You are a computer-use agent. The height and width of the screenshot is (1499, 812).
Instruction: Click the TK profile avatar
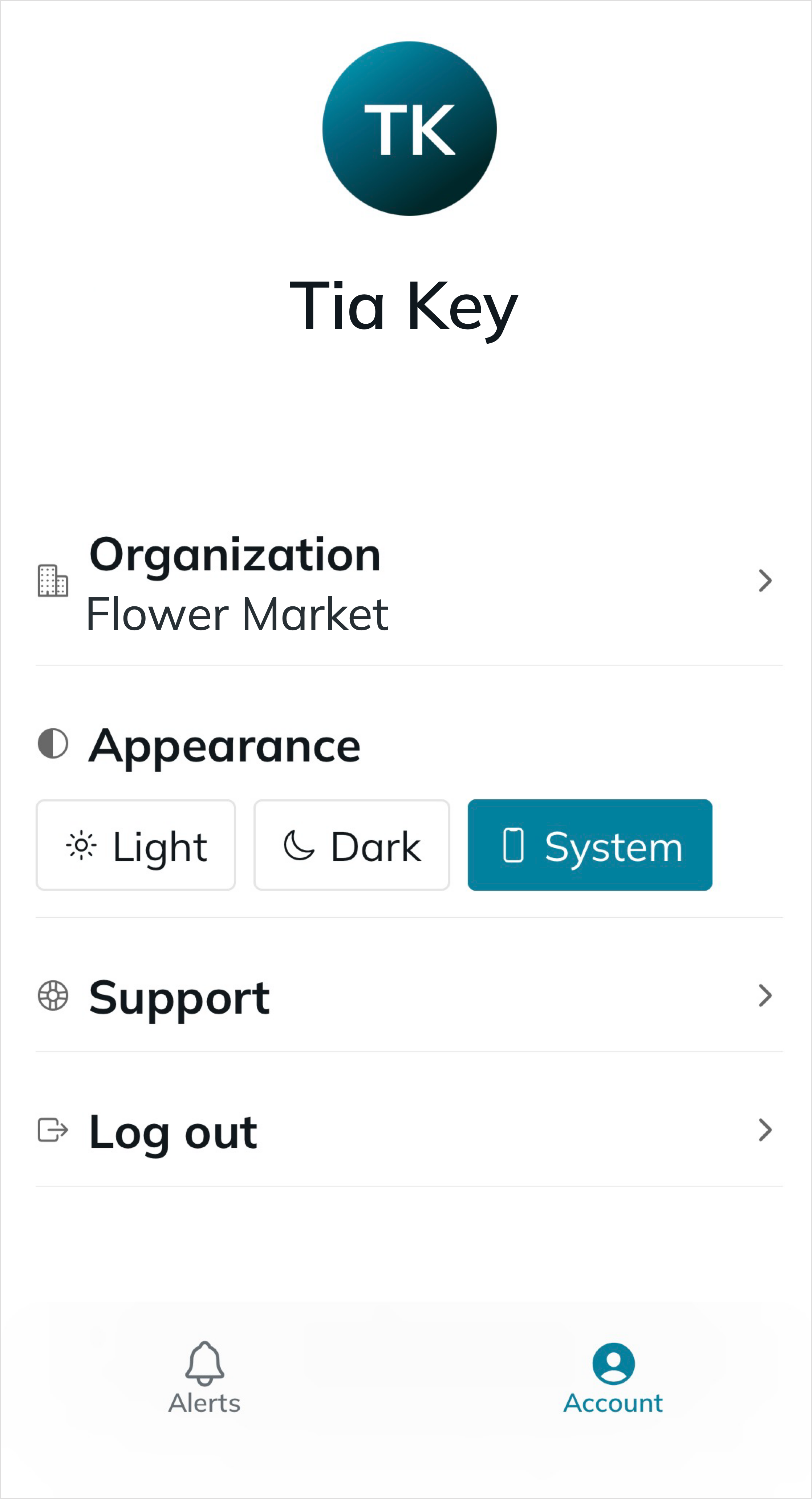pos(409,129)
